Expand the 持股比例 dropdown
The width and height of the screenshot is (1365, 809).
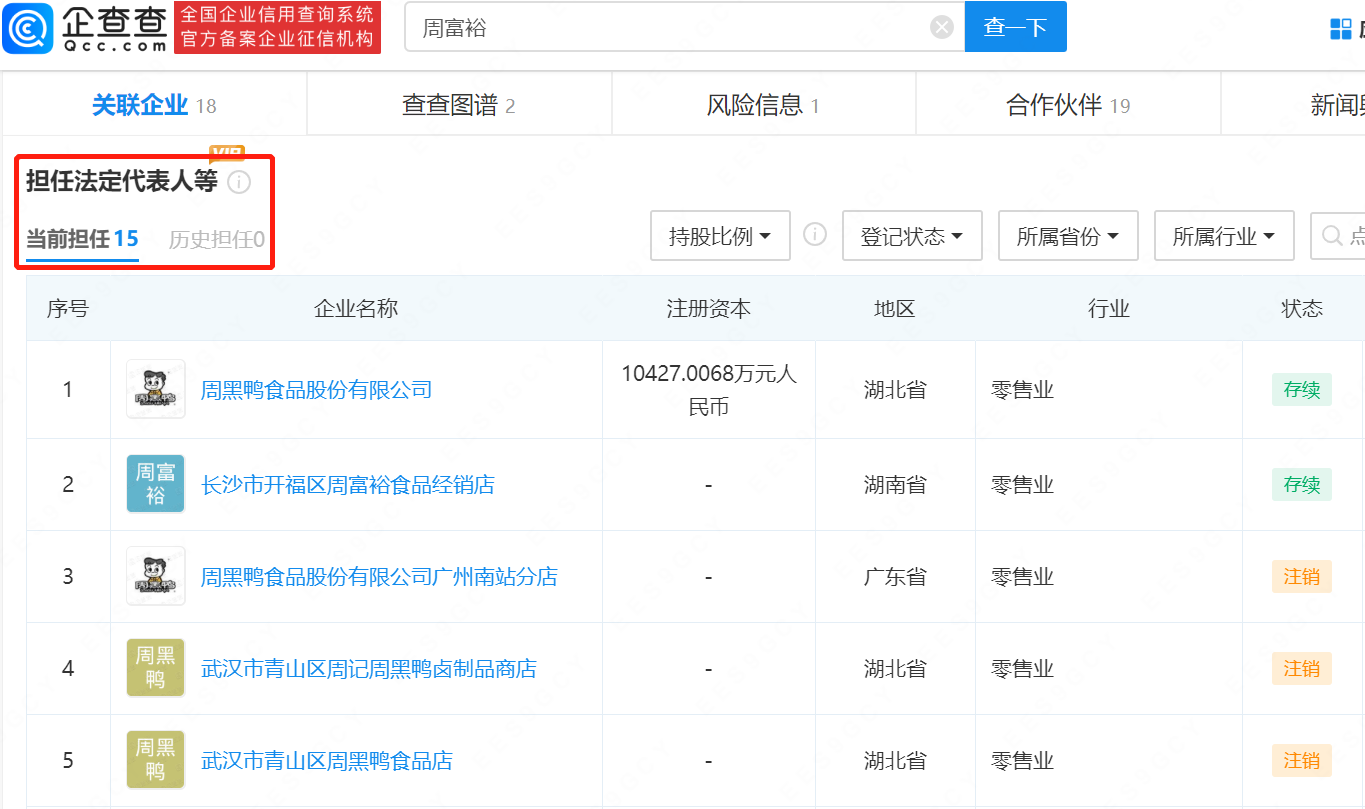pyautogui.click(x=720, y=236)
